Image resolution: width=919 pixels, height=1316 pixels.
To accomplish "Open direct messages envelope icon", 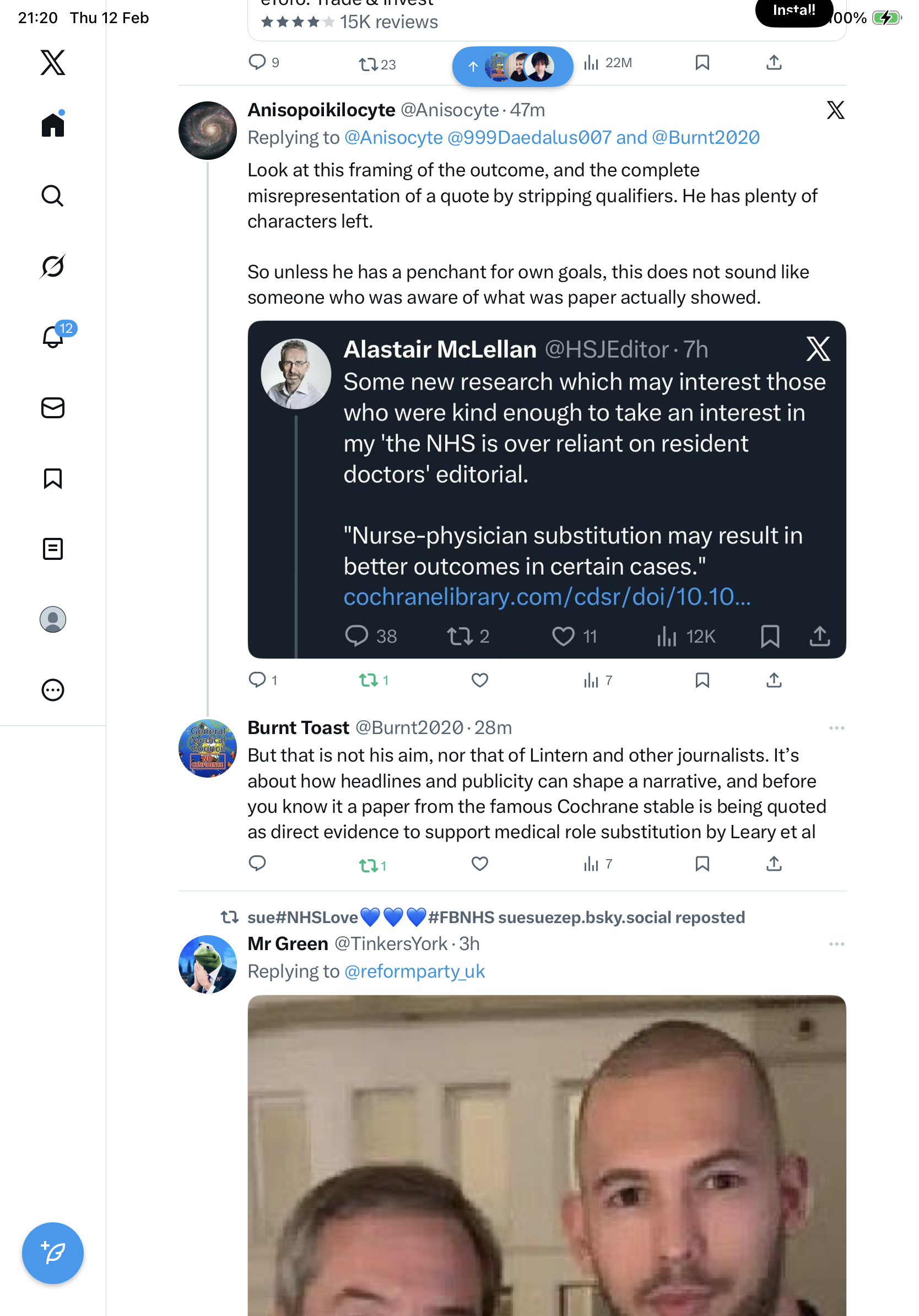I will click(53, 407).
